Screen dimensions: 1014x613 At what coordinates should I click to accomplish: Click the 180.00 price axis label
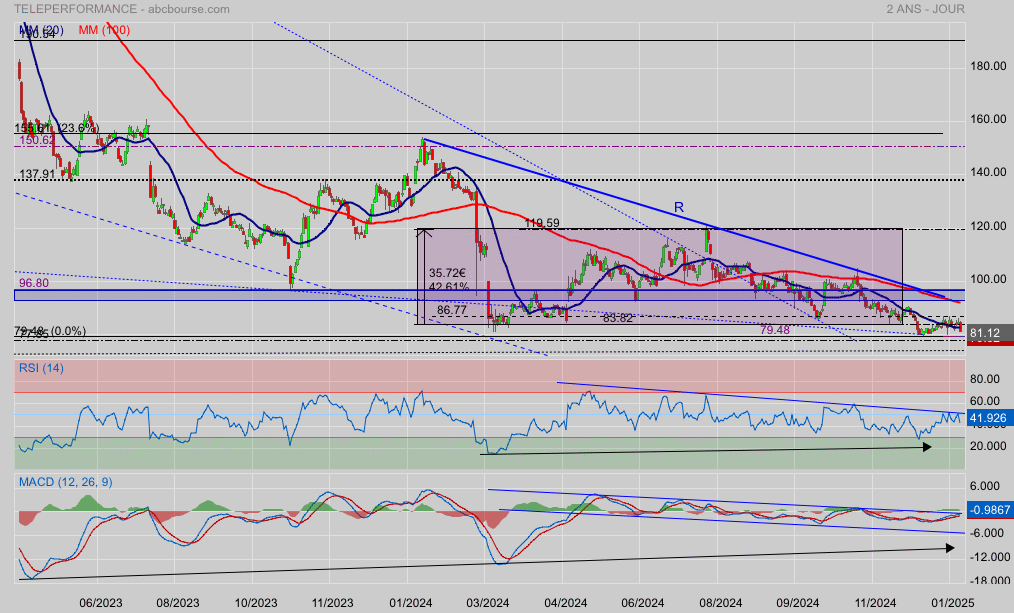[x=988, y=66]
